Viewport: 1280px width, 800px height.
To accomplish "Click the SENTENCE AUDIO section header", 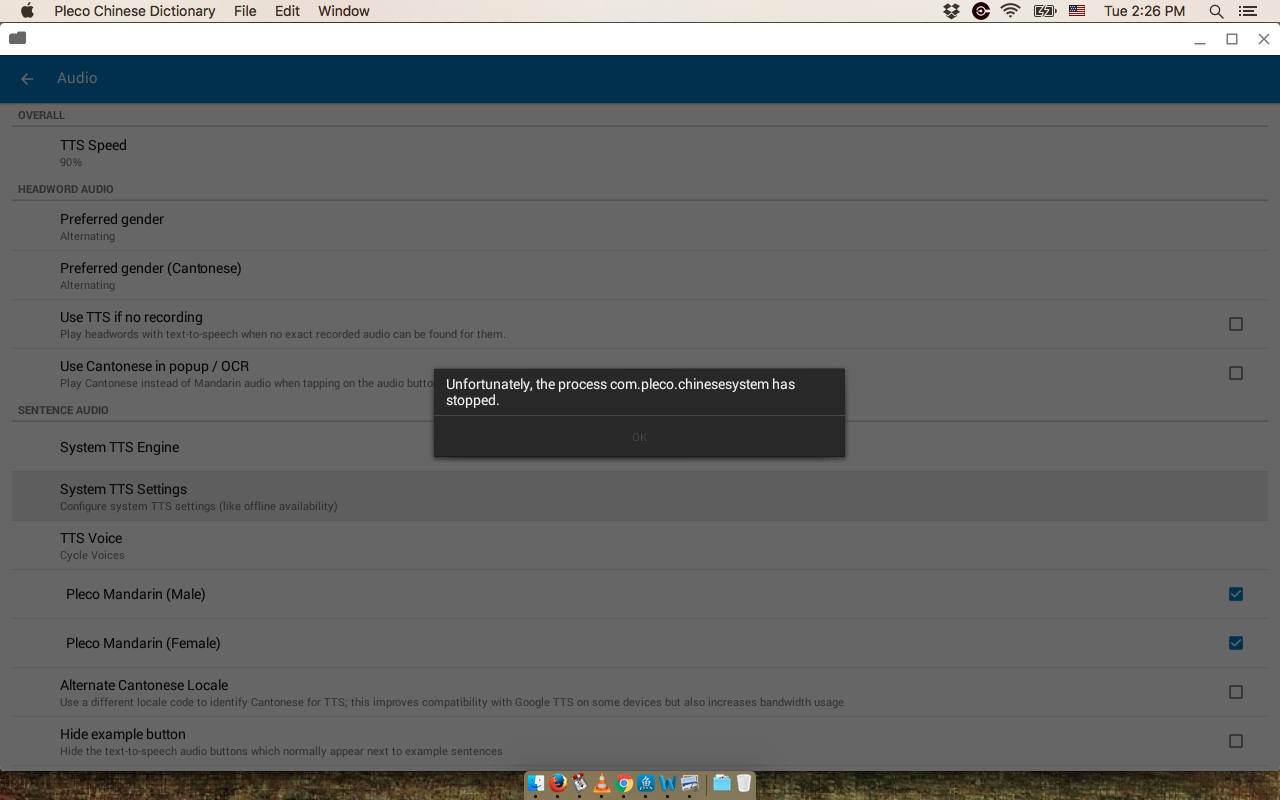I will pyautogui.click(x=63, y=410).
